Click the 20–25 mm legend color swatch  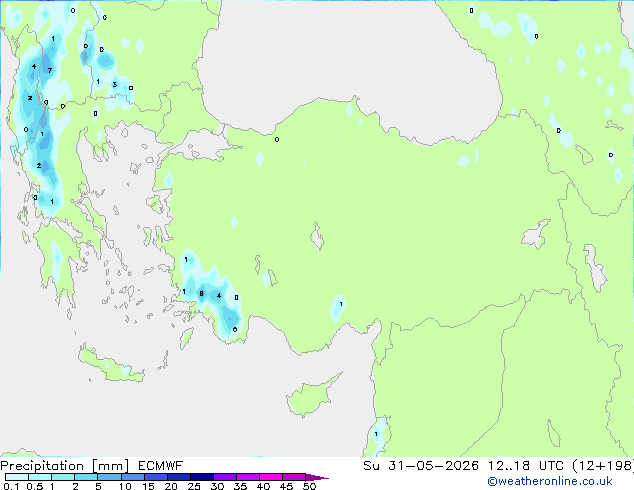pos(178,477)
